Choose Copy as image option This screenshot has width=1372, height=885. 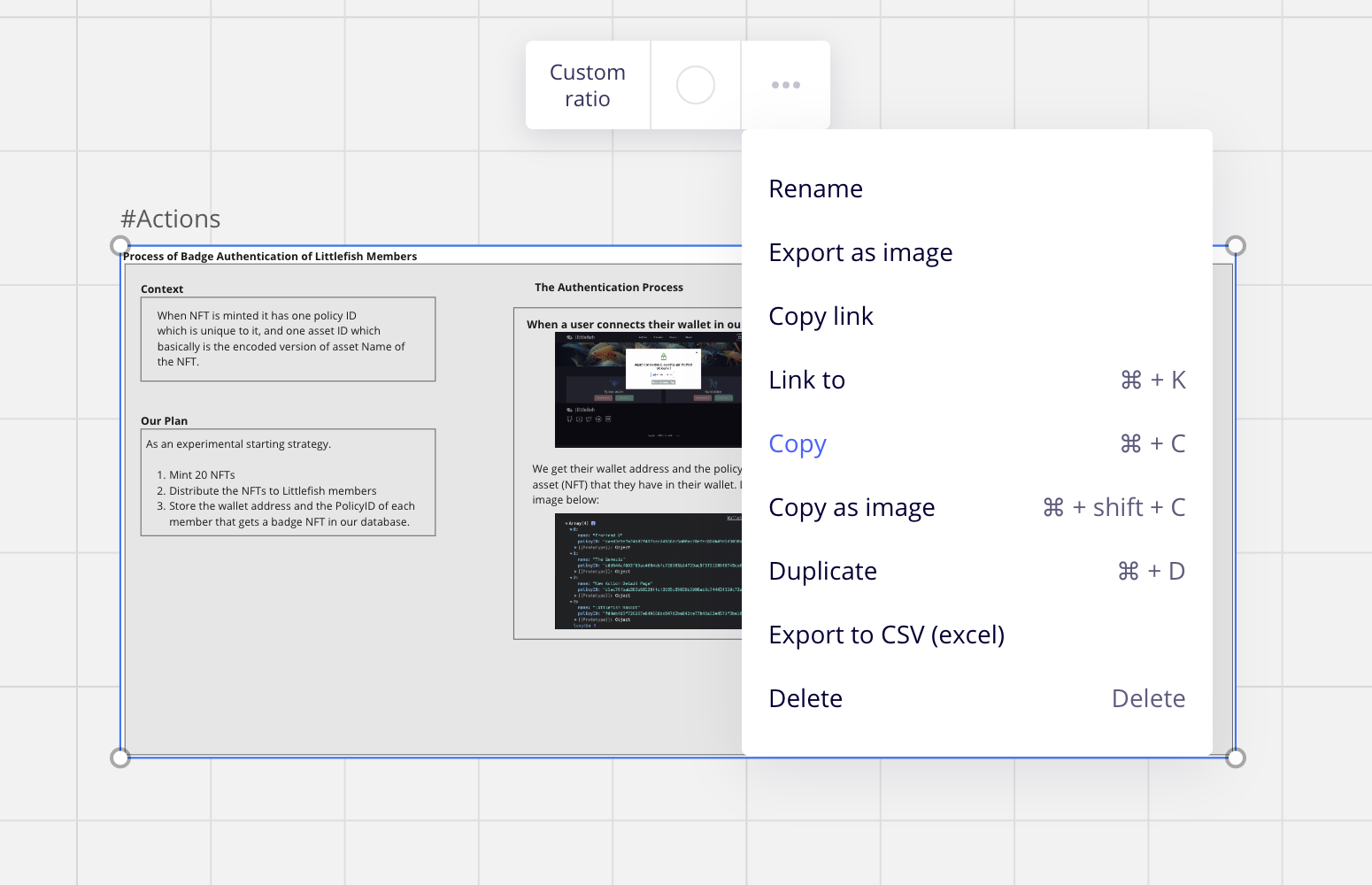852,507
